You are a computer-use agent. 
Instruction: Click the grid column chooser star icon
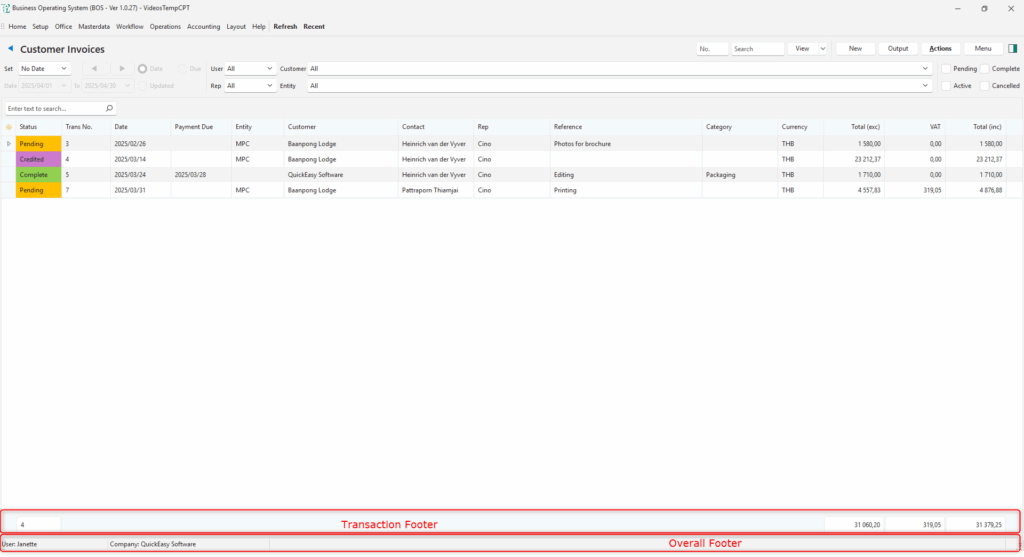[x=9, y=127]
